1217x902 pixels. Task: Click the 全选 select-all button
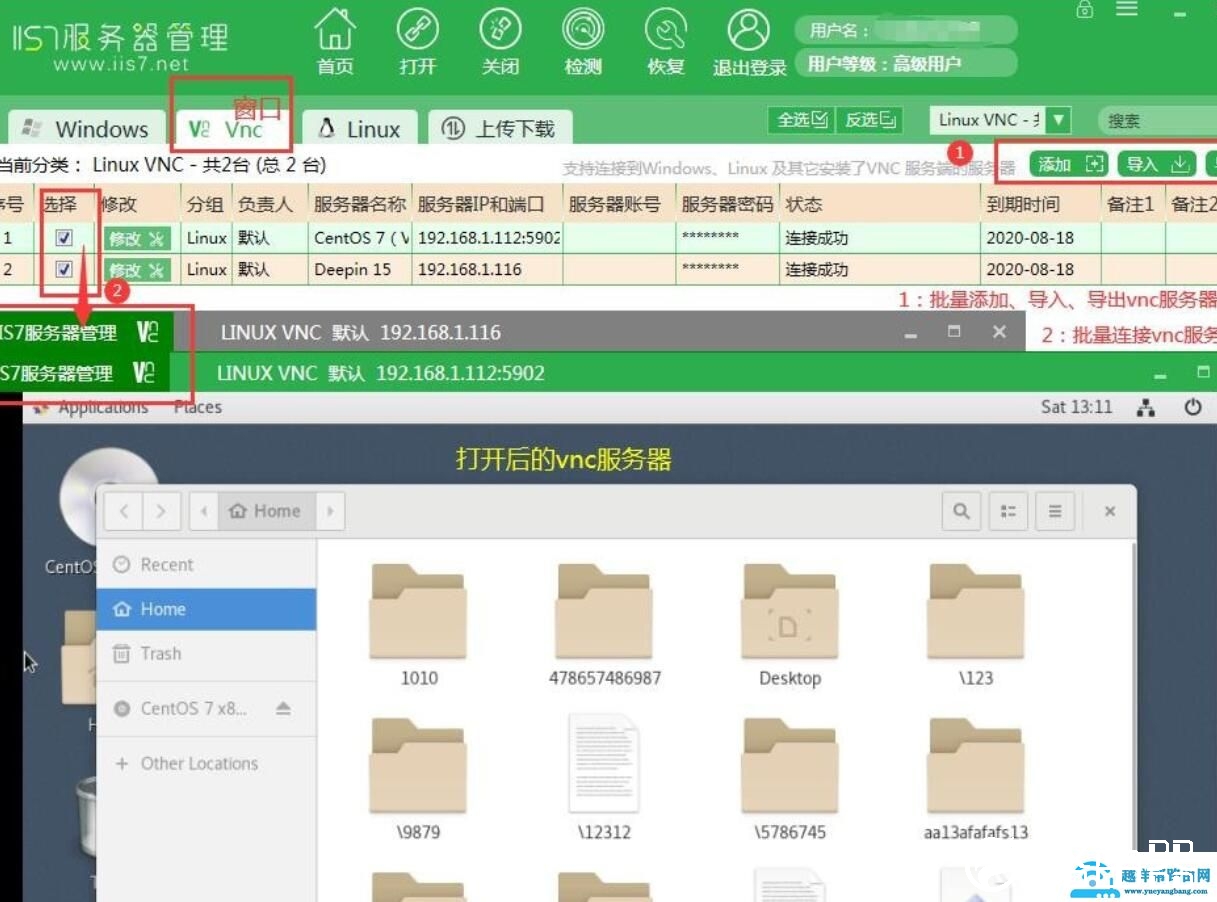(x=802, y=120)
